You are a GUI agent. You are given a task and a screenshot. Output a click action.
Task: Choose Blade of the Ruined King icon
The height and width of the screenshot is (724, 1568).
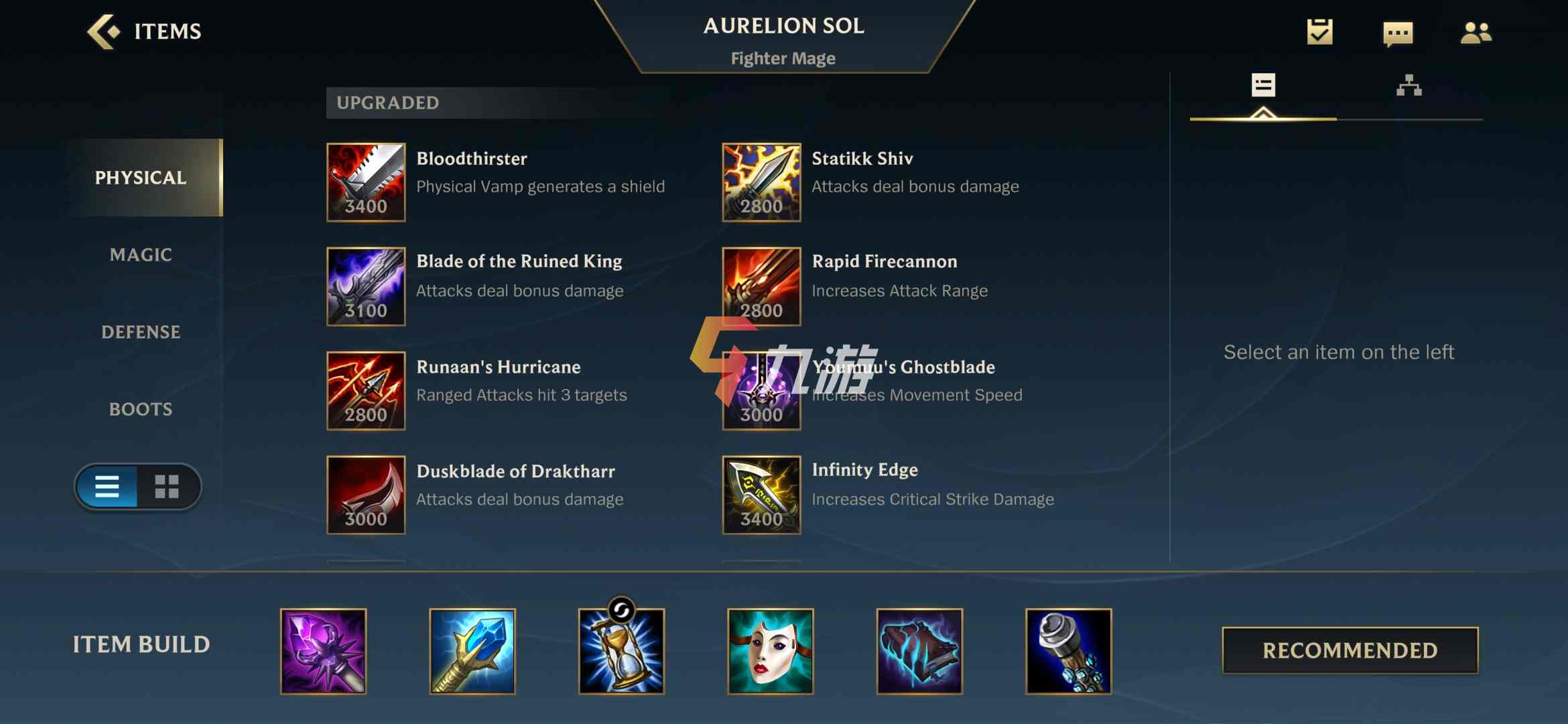[366, 286]
